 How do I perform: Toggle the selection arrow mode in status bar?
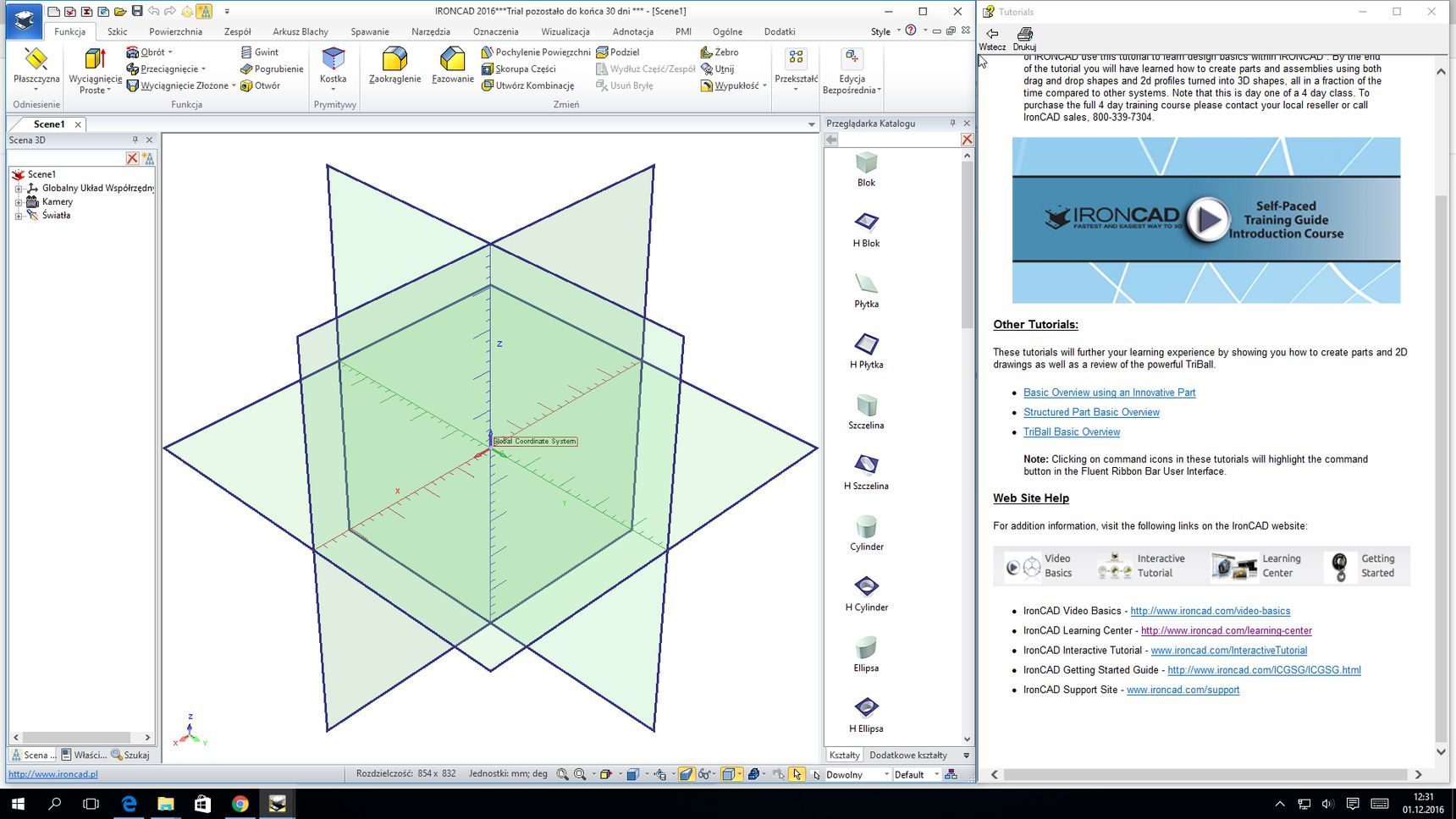pos(797,774)
